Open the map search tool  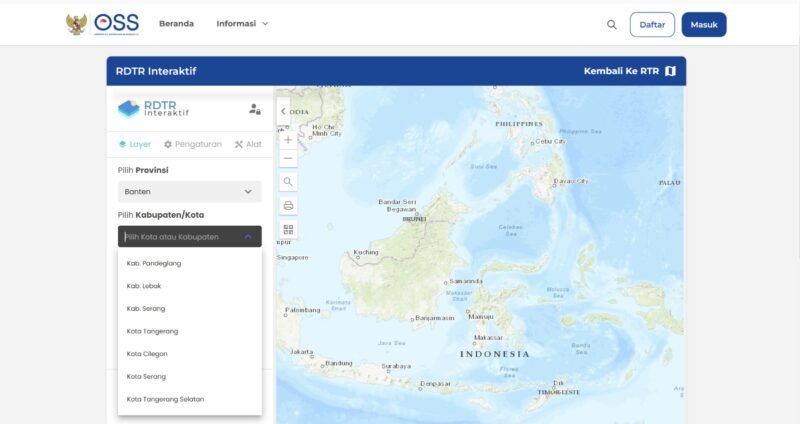click(288, 182)
